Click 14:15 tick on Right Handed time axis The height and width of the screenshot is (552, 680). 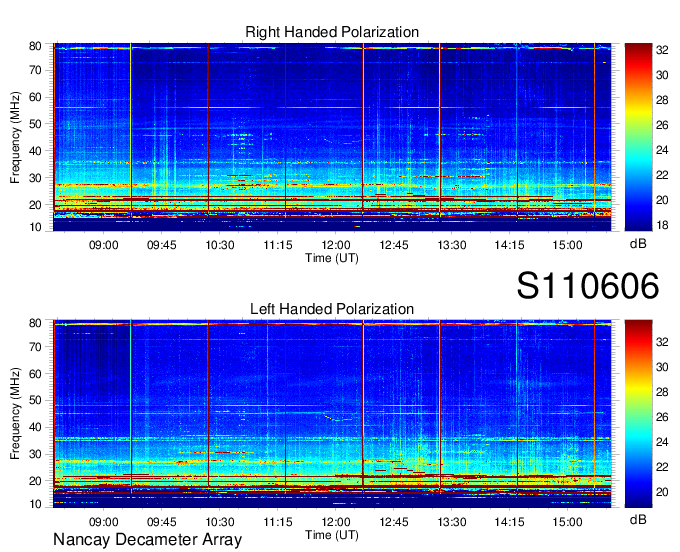click(510, 245)
